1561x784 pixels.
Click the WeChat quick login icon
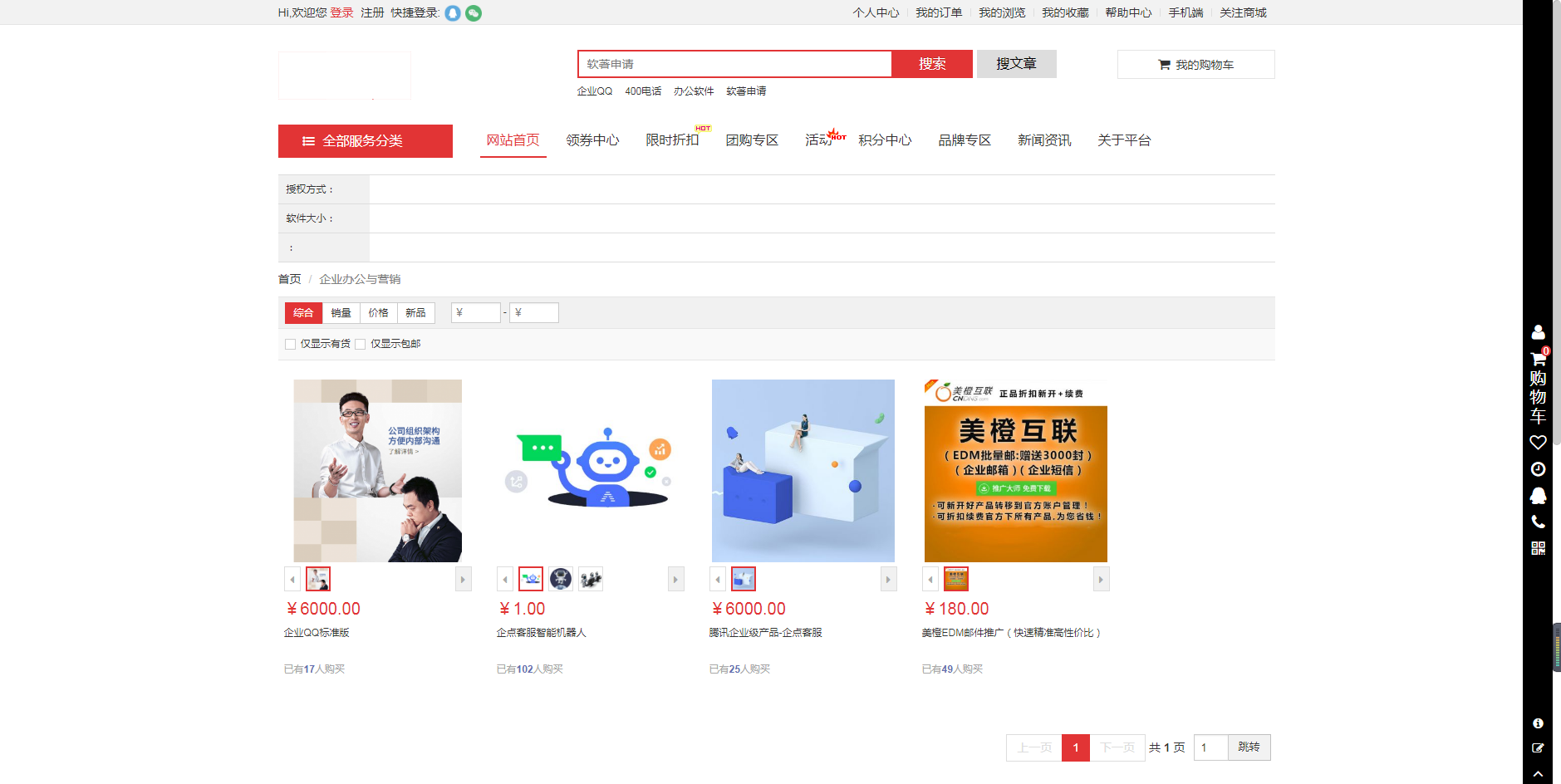click(474, 13)
